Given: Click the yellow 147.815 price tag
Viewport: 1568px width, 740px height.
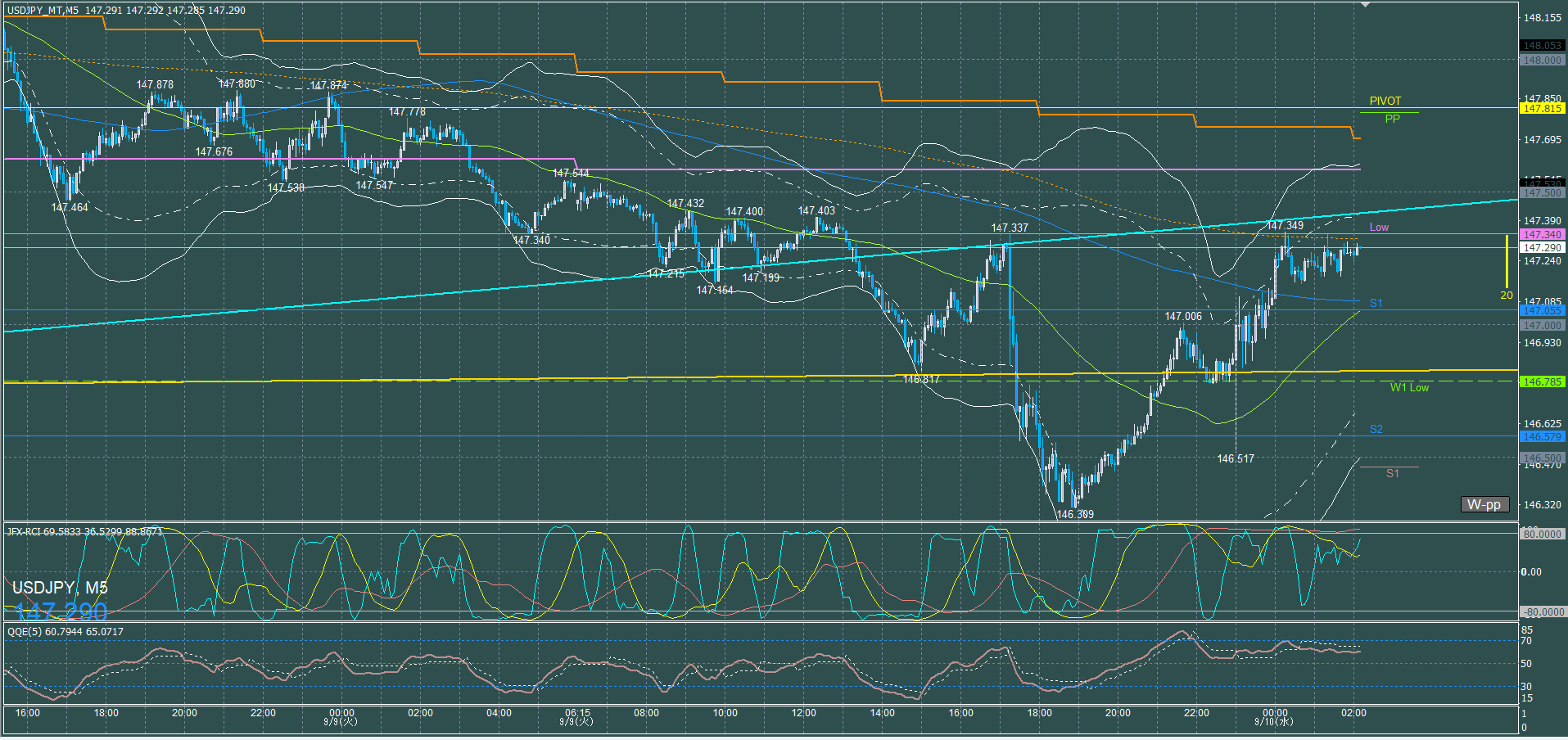Looking at the screenshot, I should click(1542, 108).
